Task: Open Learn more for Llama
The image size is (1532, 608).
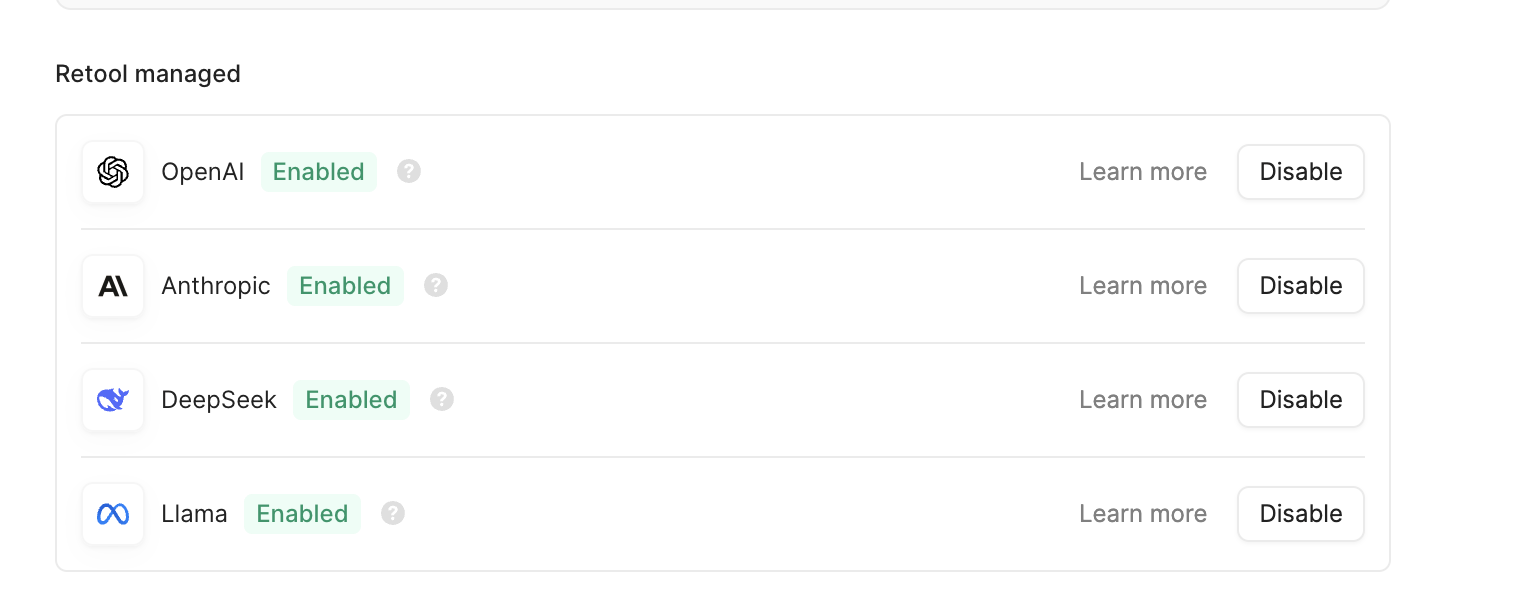Action: point(1143,514)
